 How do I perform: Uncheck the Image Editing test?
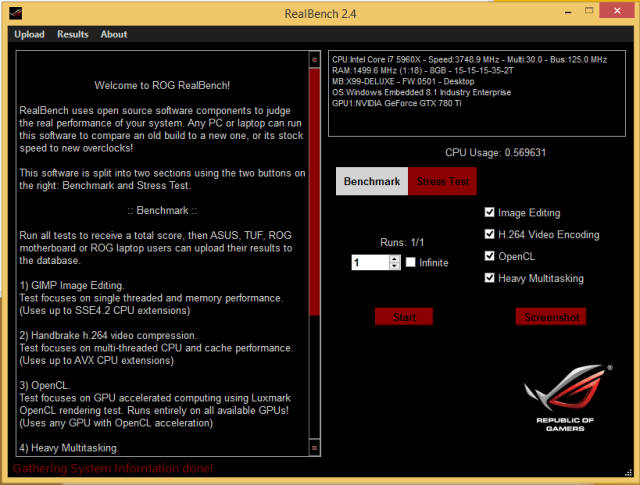[x=489, y=212]
